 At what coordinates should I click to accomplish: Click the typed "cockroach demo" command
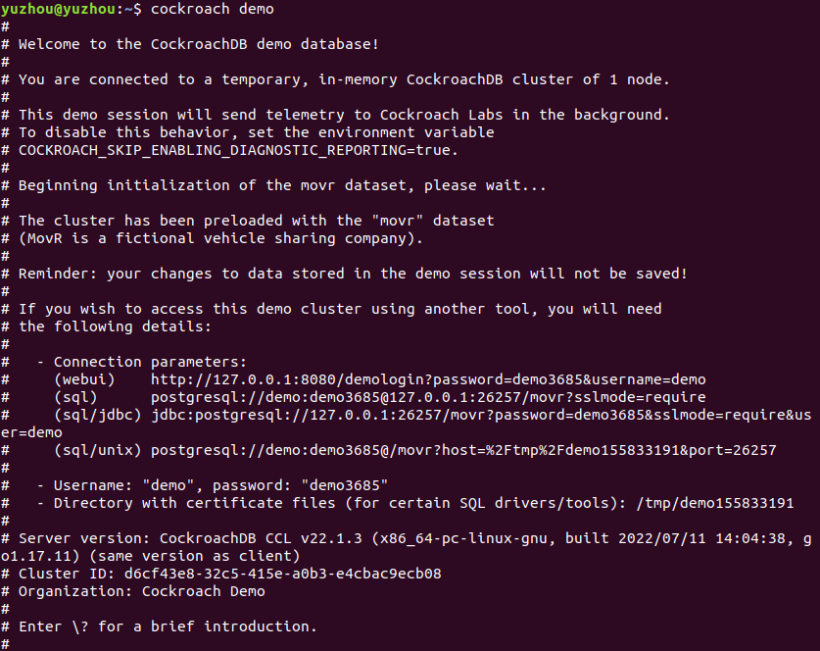tap(212, 9)
